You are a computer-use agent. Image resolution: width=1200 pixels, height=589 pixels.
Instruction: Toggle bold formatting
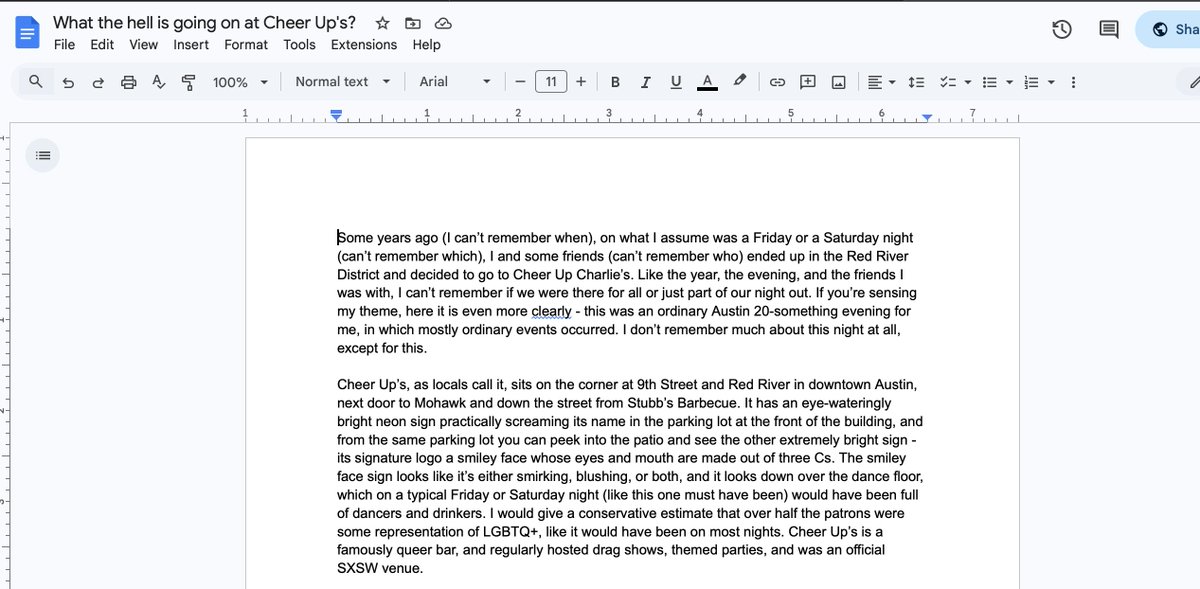pyautogui.click(x=615, y=82)
